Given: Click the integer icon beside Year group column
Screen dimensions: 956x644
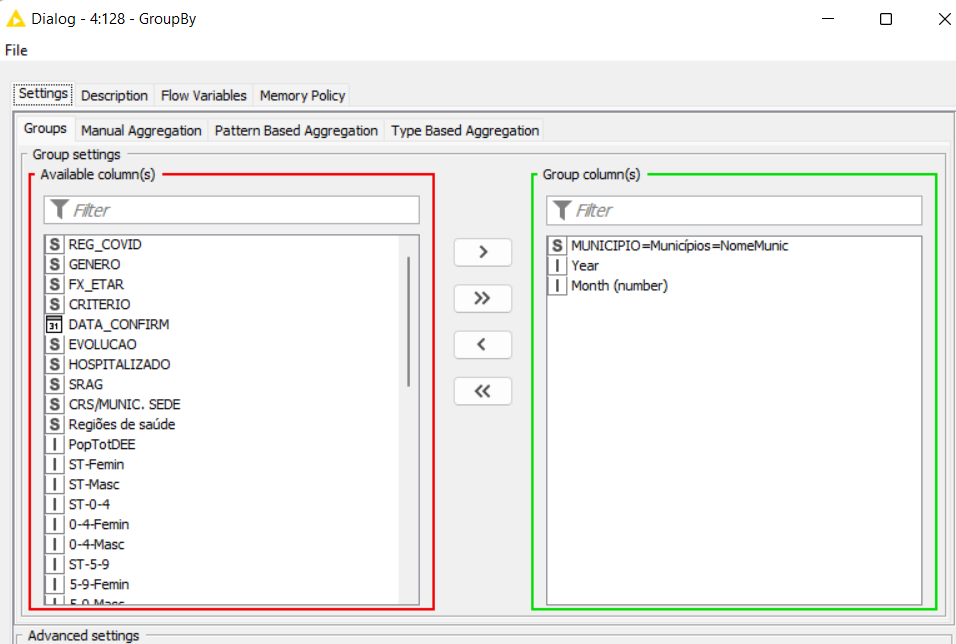Looking at the screenshot, I should 556,265.
